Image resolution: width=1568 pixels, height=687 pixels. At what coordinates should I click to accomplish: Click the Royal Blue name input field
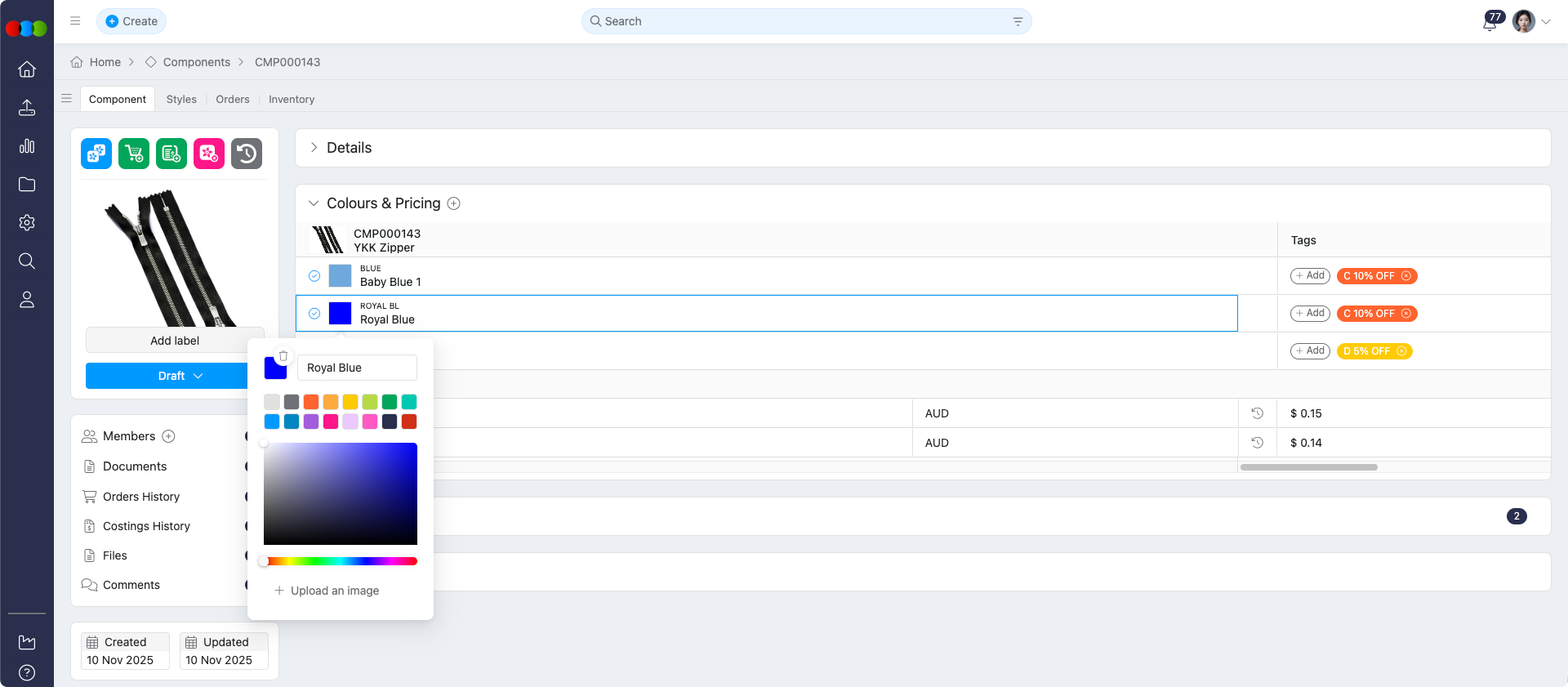[x=357, y=368]
